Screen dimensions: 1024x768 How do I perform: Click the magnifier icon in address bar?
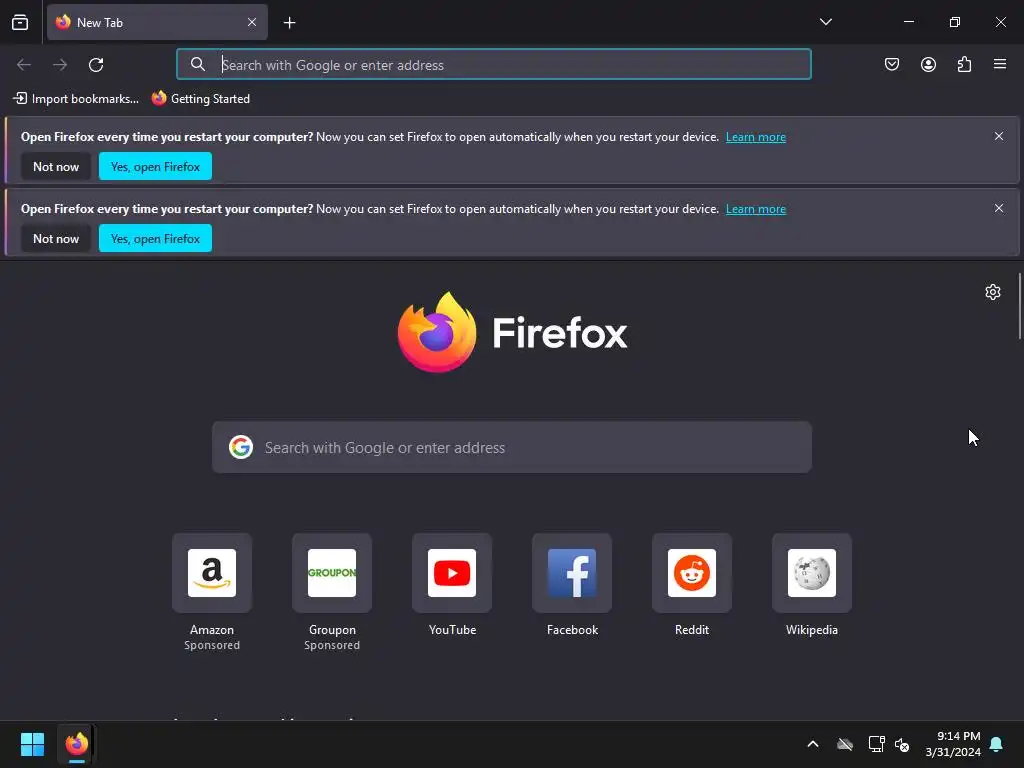[197, 64]
